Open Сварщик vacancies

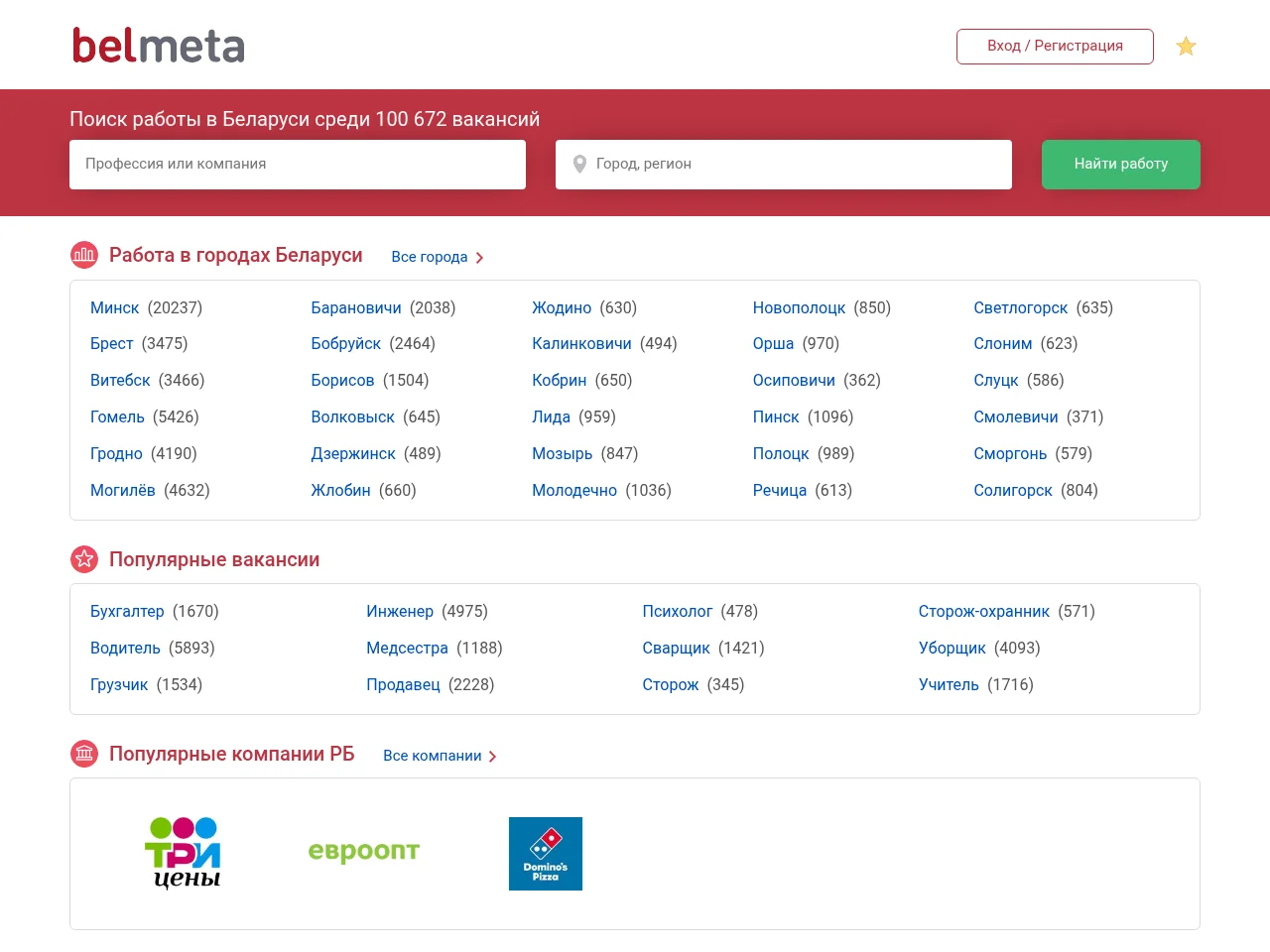(676, 648)
